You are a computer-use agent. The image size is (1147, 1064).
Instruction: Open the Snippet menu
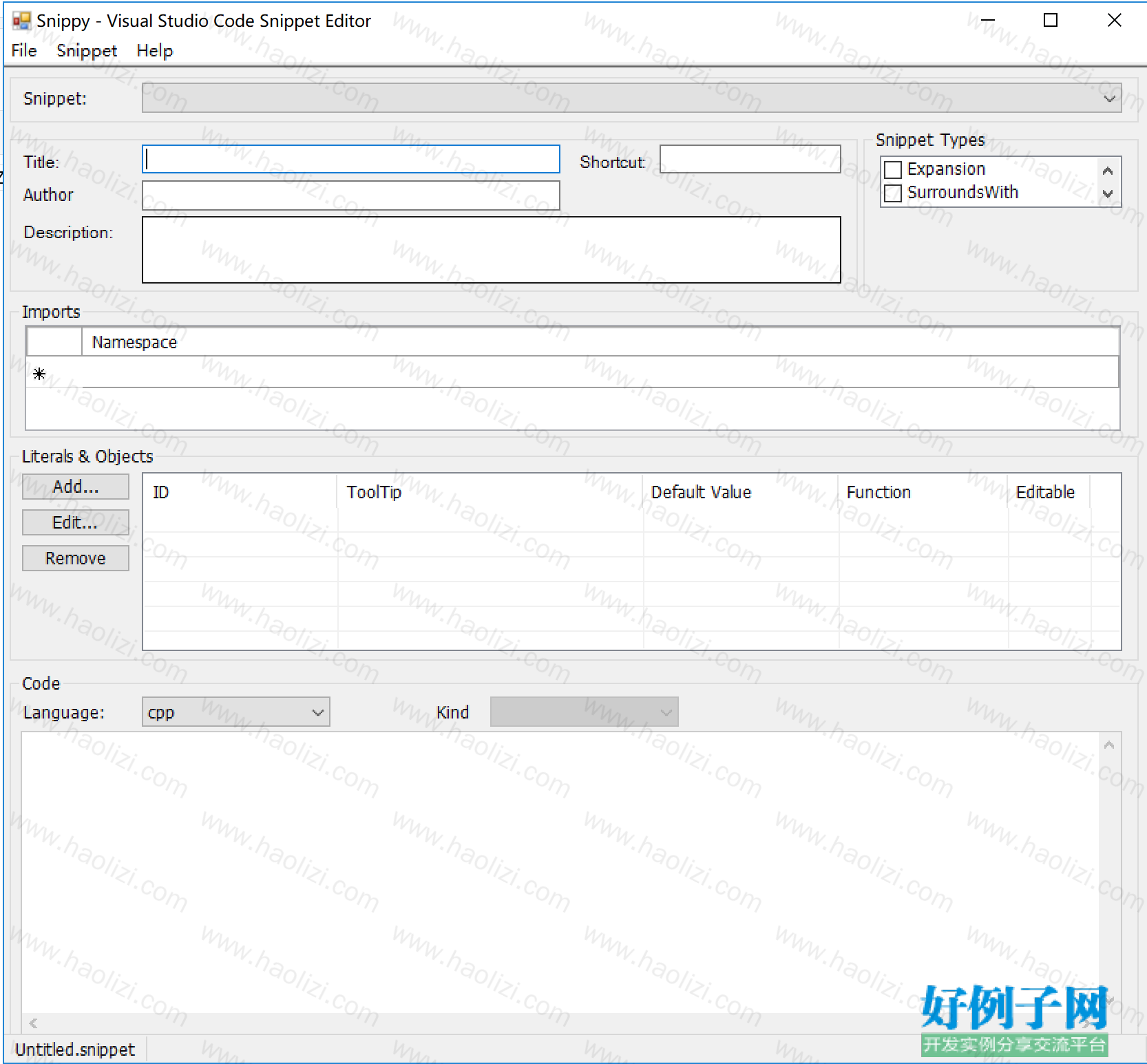(x=87, y=50)
